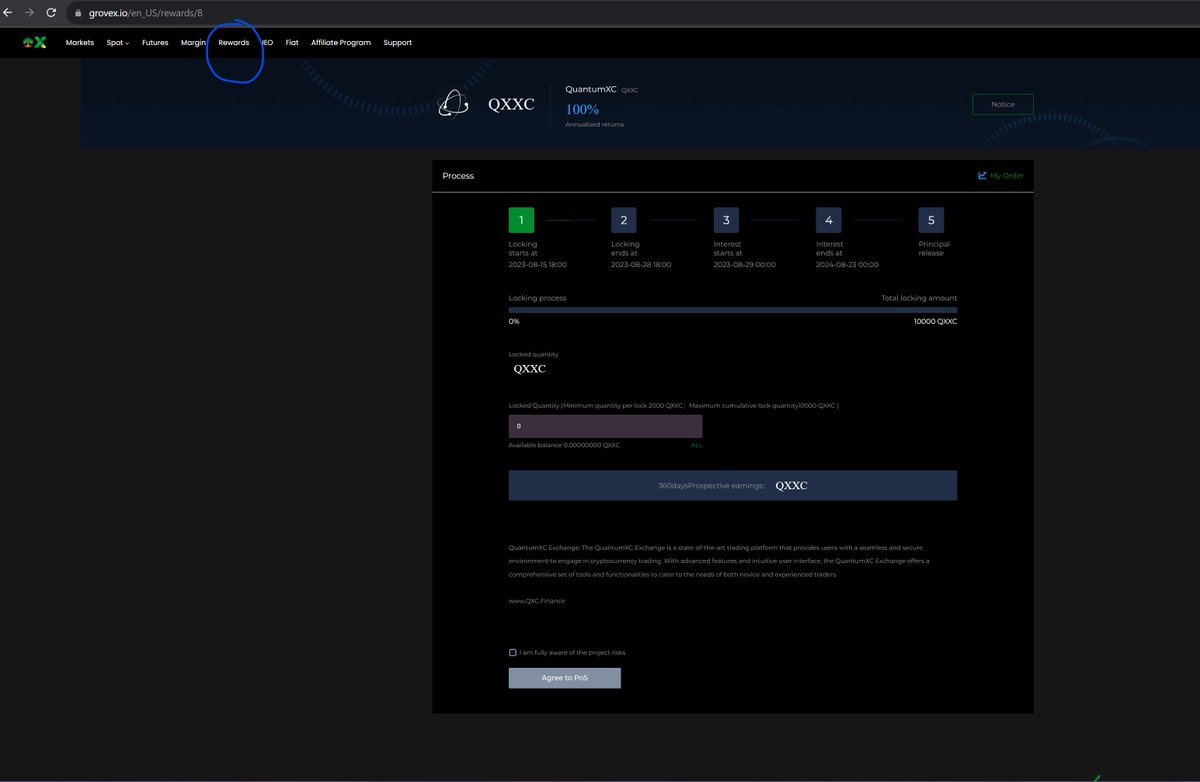Open the Rewards menu item
The height and width of the screenshot is (782, 1200).
point(234,43)
